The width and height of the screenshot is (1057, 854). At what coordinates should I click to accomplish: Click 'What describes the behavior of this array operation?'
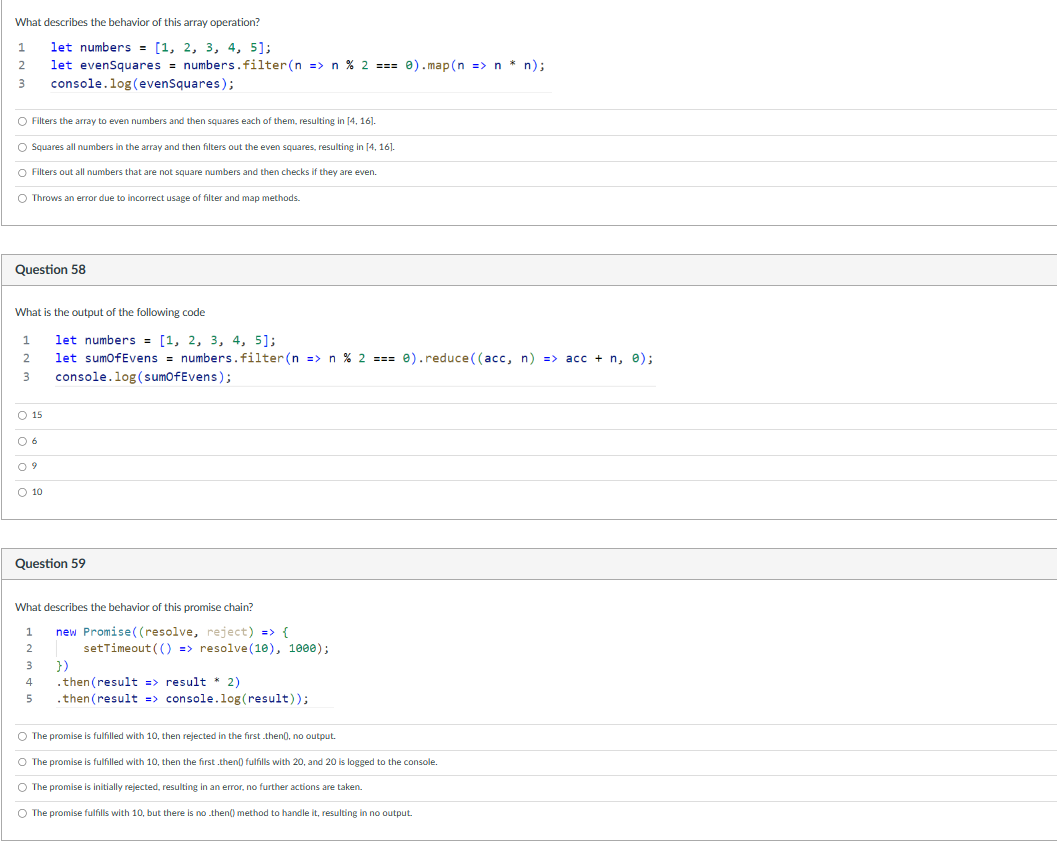click(x=138, y=22)
